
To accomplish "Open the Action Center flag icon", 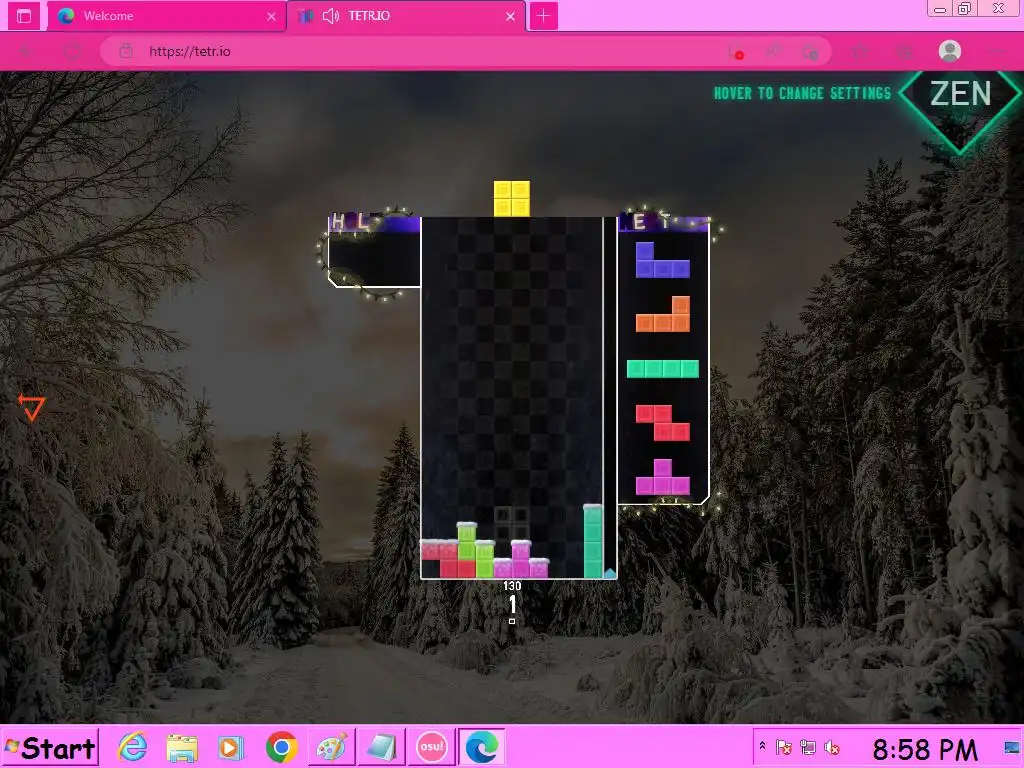I will pos(784,747).
